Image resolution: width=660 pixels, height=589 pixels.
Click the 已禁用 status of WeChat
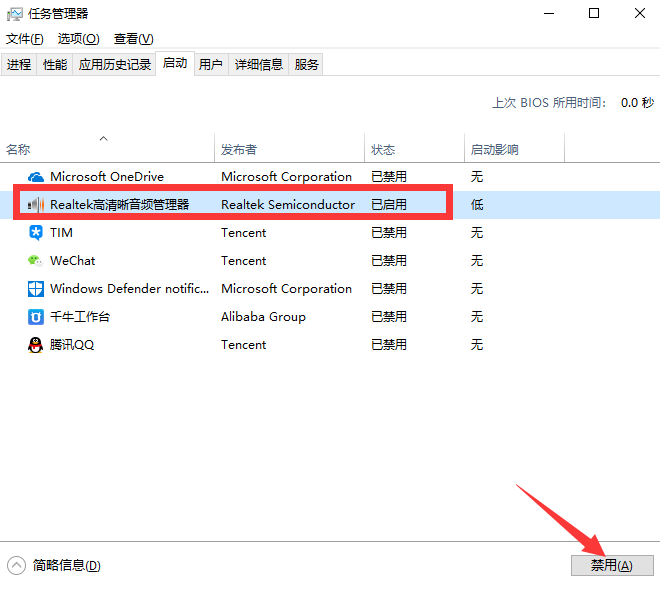[389, 261]
